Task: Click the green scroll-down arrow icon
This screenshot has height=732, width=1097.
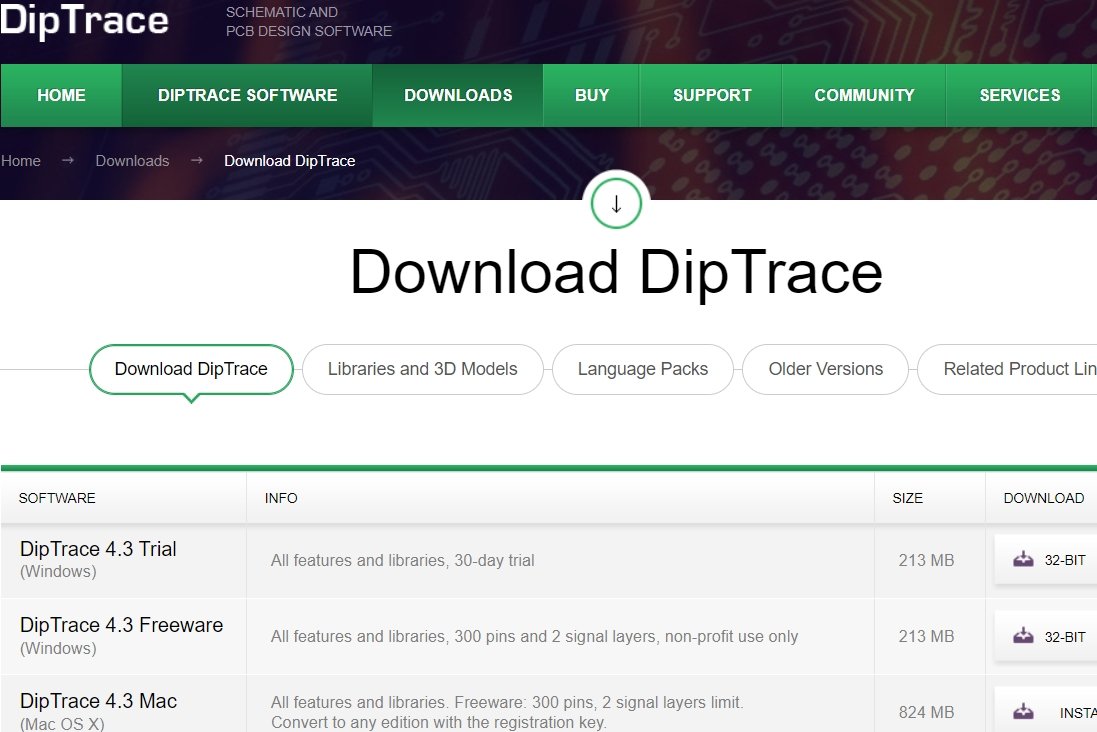Action: (615, 202)
